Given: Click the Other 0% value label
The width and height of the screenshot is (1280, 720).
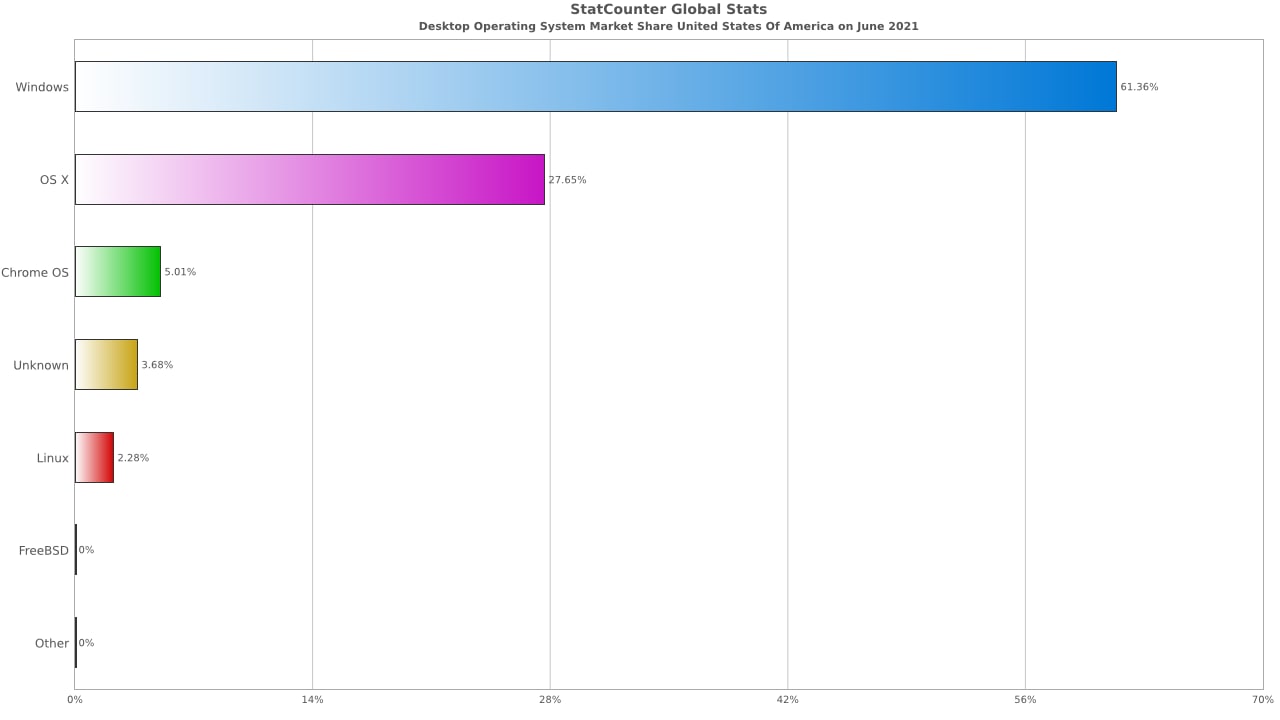Looking at the screenshot, I should coord(86,643).
